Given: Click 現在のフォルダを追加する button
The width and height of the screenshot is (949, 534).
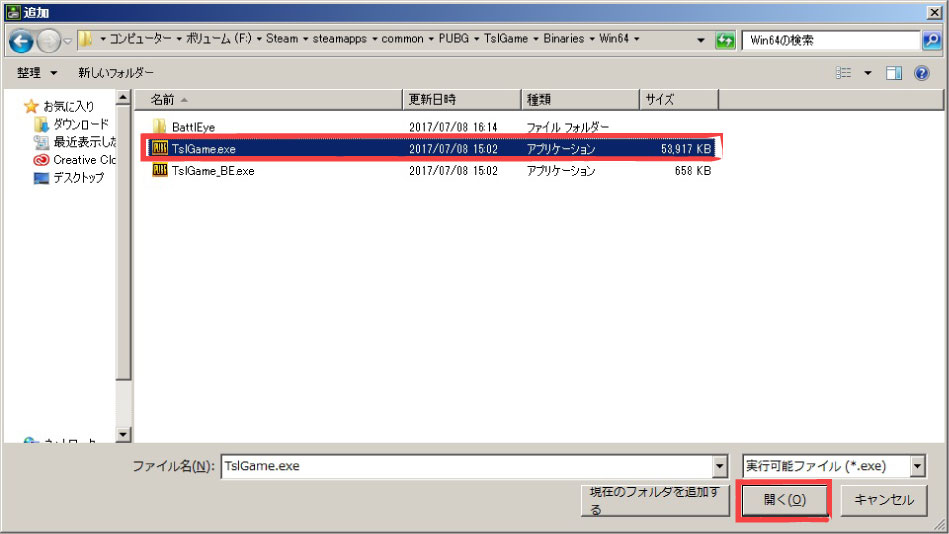Looking at the screenshot, I should [x=655, y=501].
